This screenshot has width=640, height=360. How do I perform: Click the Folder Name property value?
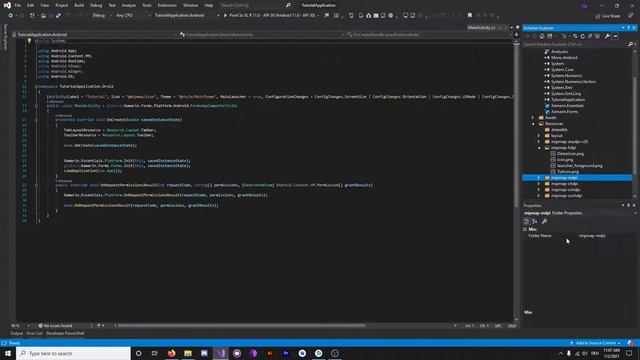point(592,236)
